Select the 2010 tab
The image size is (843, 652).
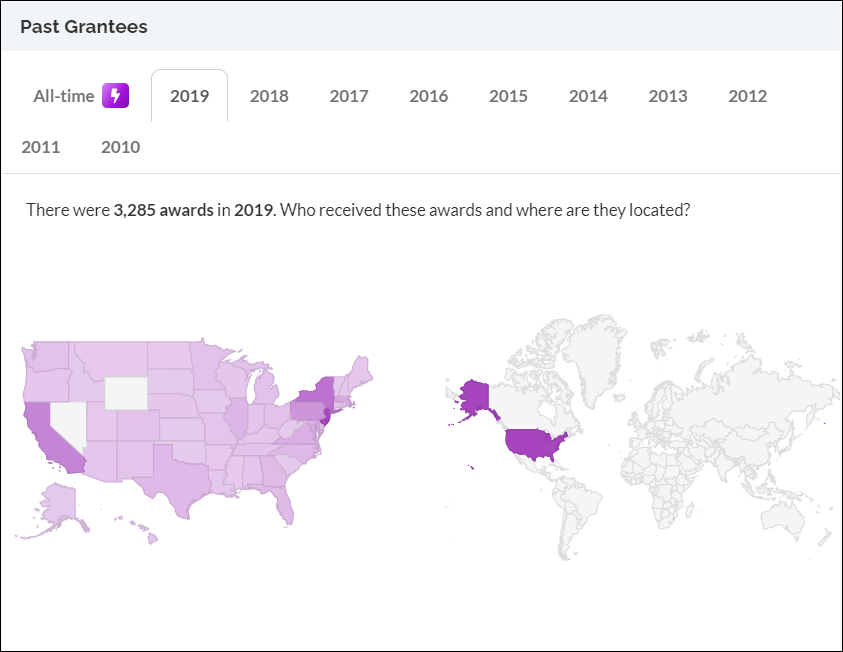coord(120,147)
